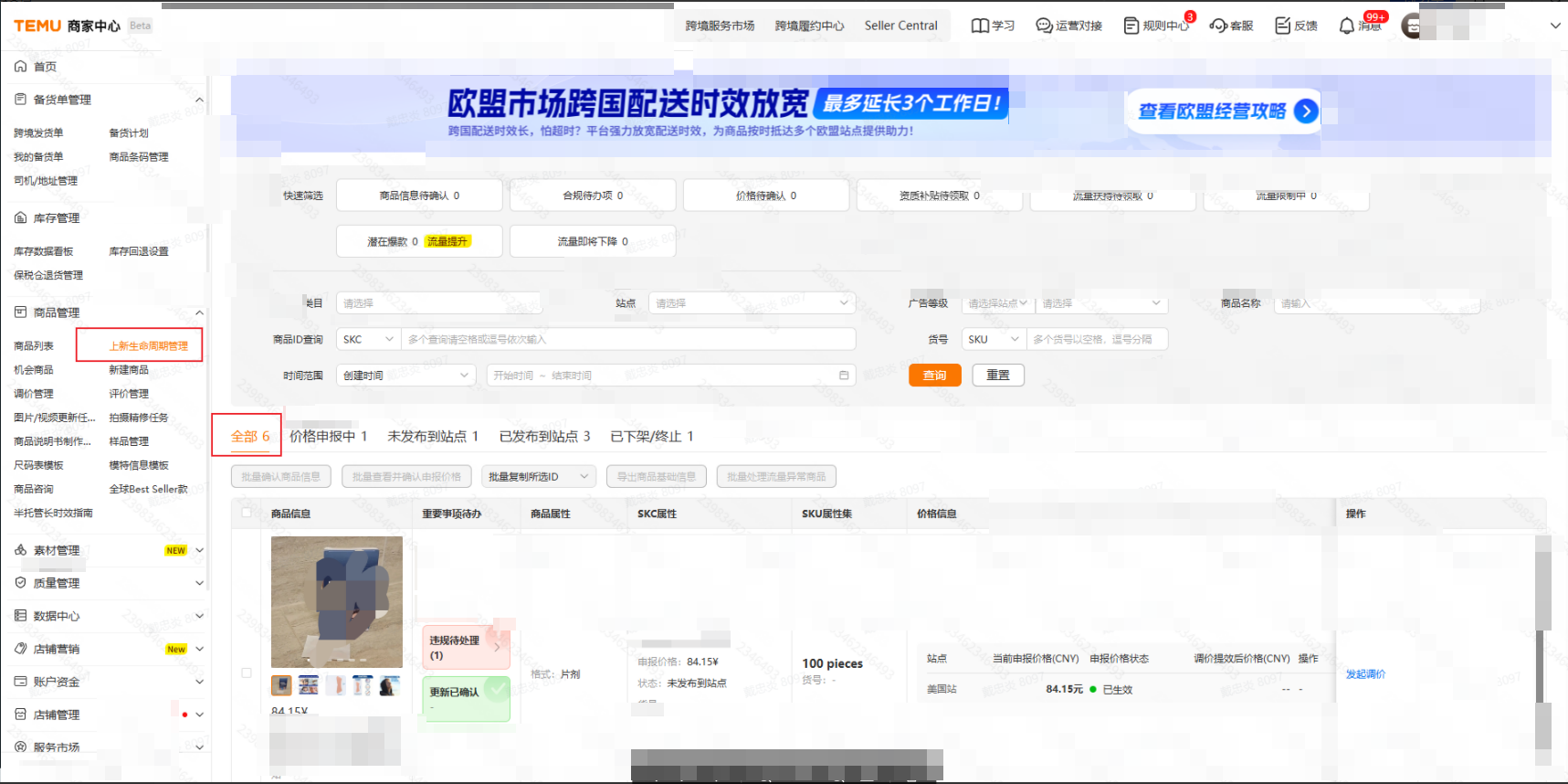Click the 质量管理 shield icon
This screenshot has height=784, width=1568.
[20, 583]
